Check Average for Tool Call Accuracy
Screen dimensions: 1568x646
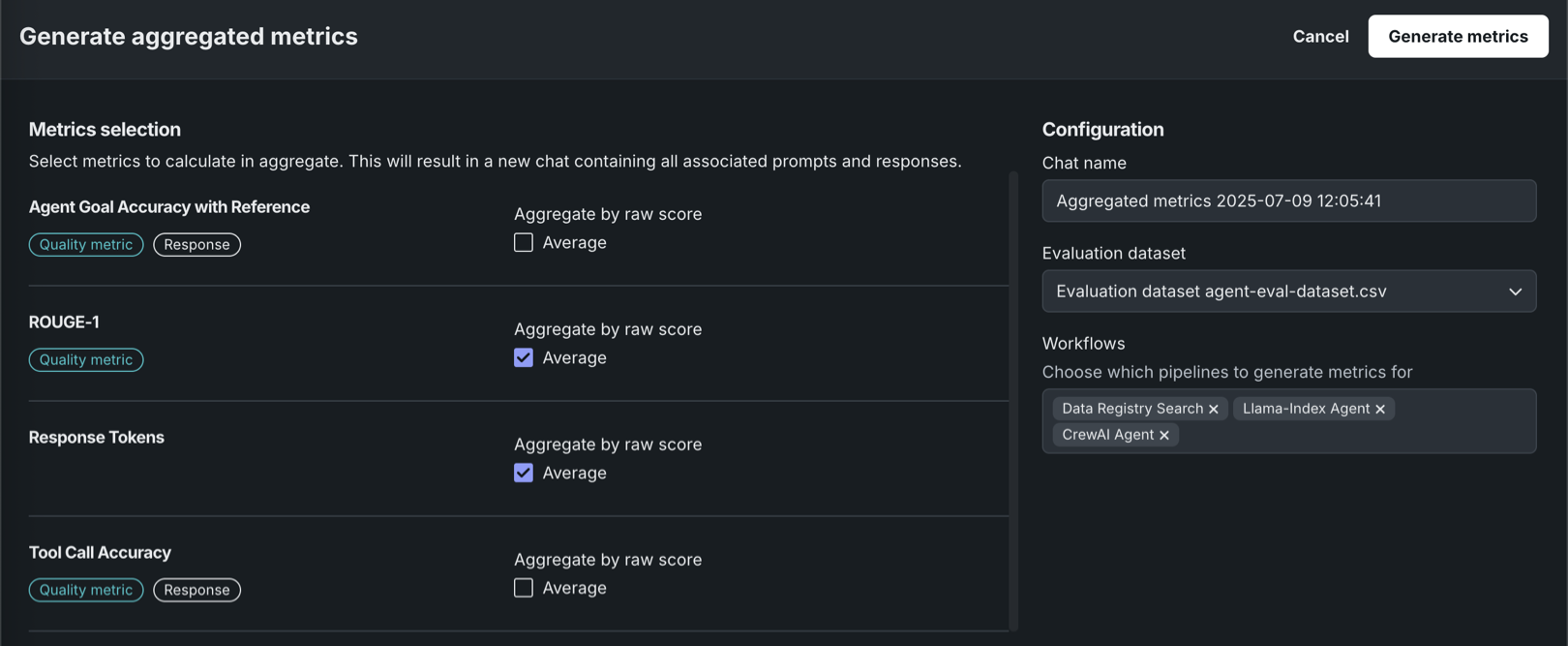coord(524,589)
